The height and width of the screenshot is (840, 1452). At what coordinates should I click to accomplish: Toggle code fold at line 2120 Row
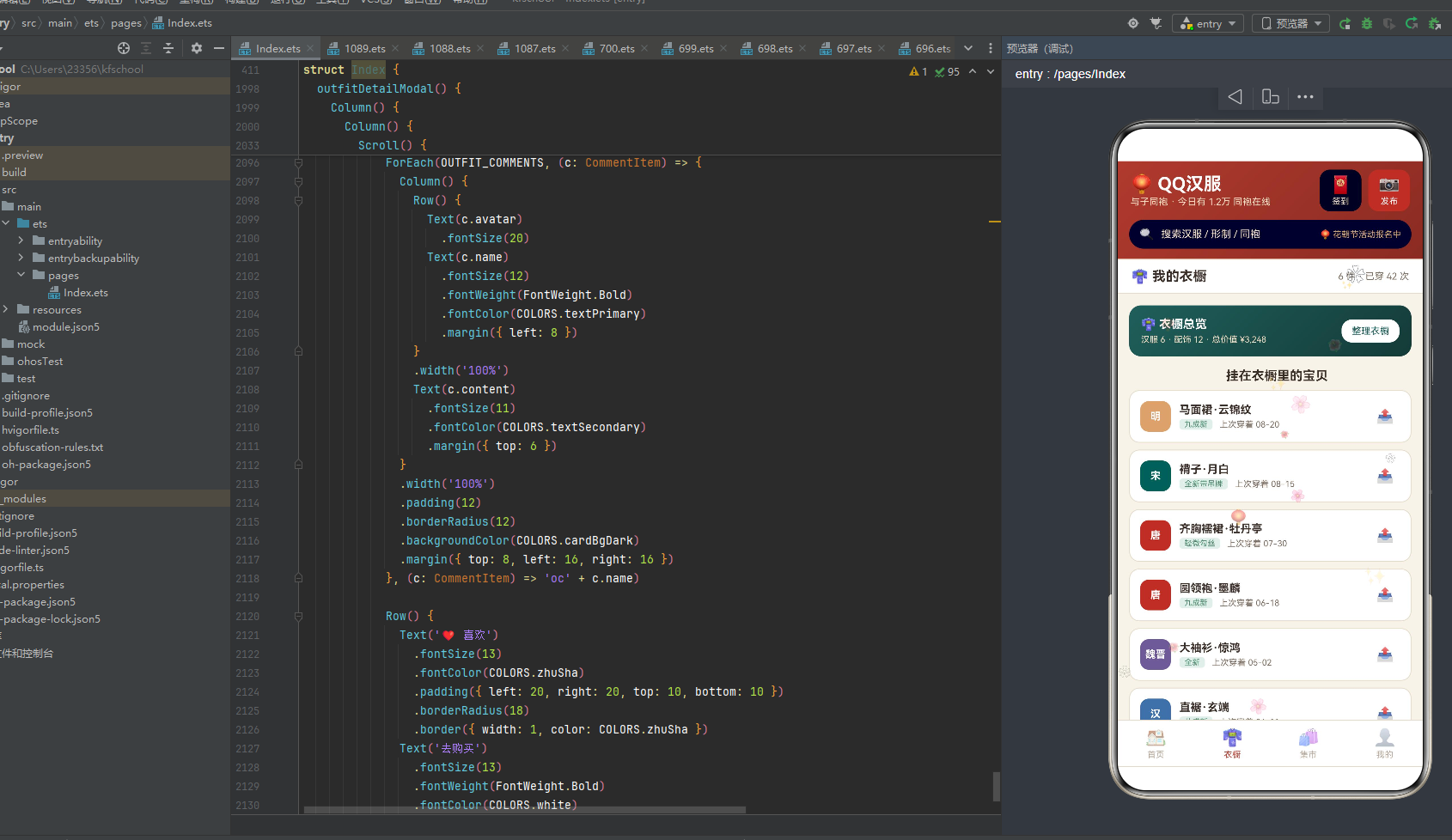pyautogui.click(x=298, y=616)
